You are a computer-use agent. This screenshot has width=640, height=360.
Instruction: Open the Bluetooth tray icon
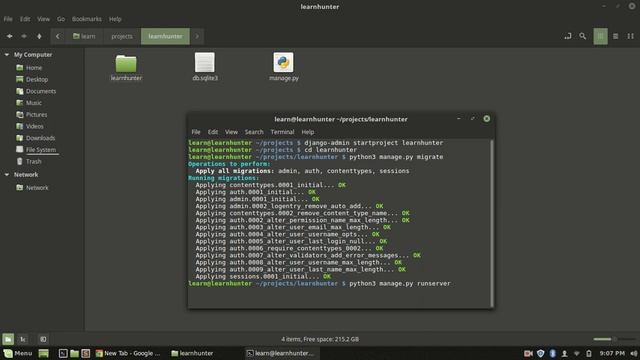553,353
